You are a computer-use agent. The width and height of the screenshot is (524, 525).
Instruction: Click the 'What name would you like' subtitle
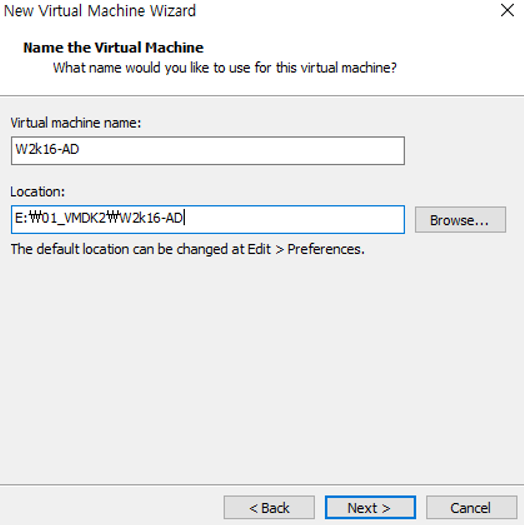225,68
